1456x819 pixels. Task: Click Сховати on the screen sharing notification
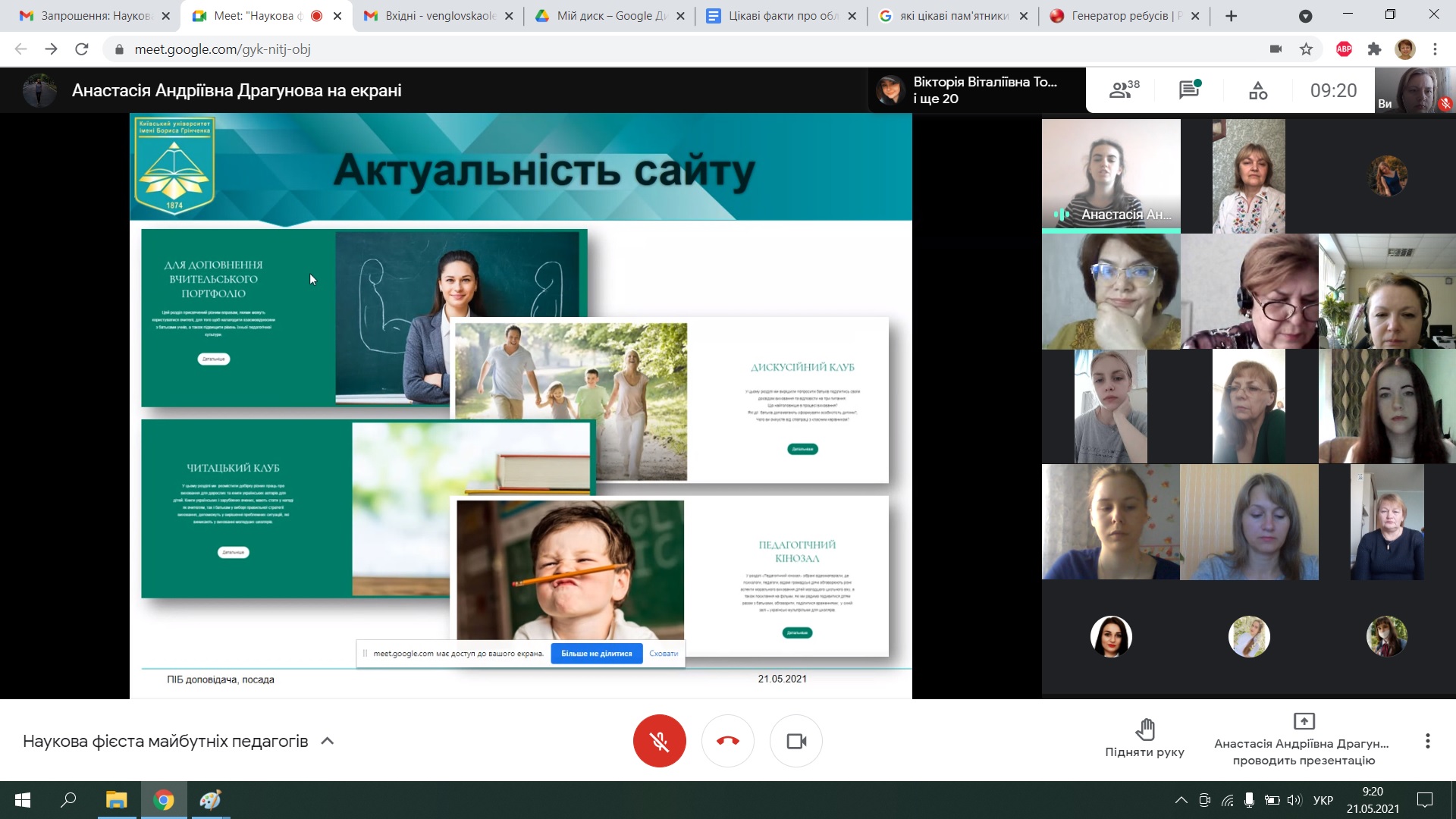click(664, 653)
